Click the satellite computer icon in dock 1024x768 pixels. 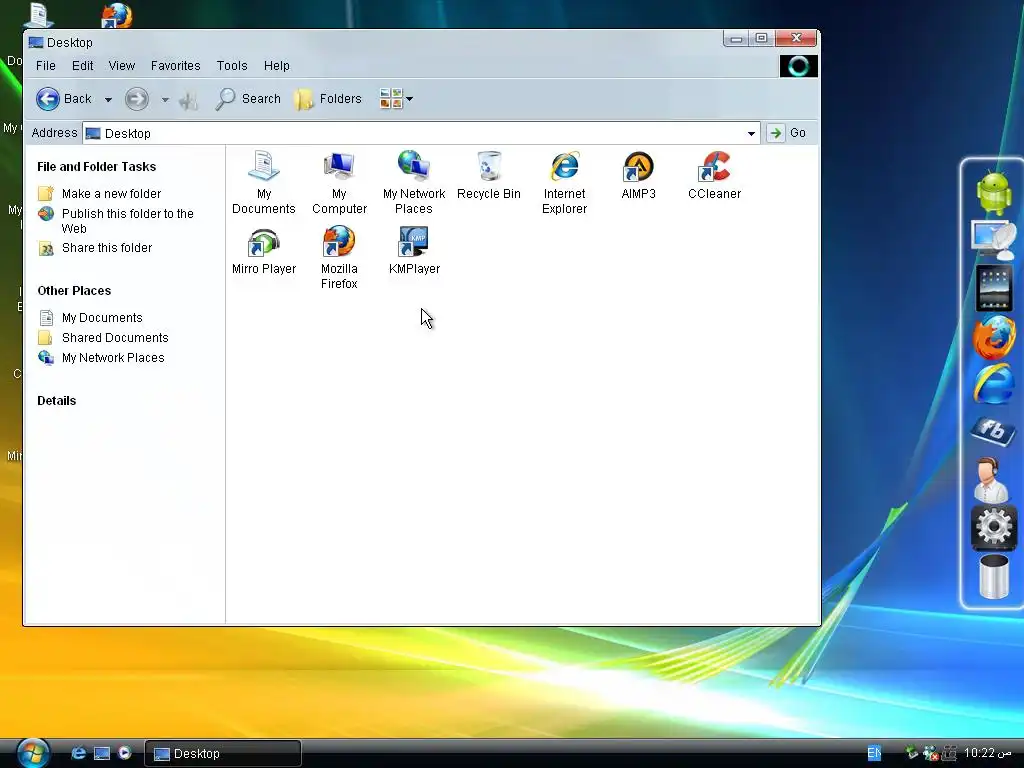tap(993, 240)
